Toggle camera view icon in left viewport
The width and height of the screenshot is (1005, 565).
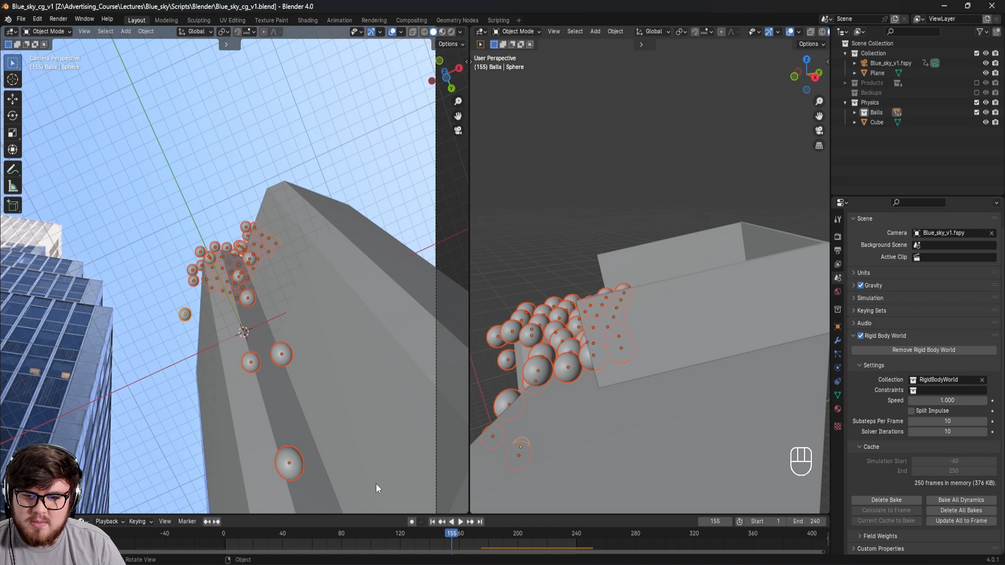coord(458,130)
